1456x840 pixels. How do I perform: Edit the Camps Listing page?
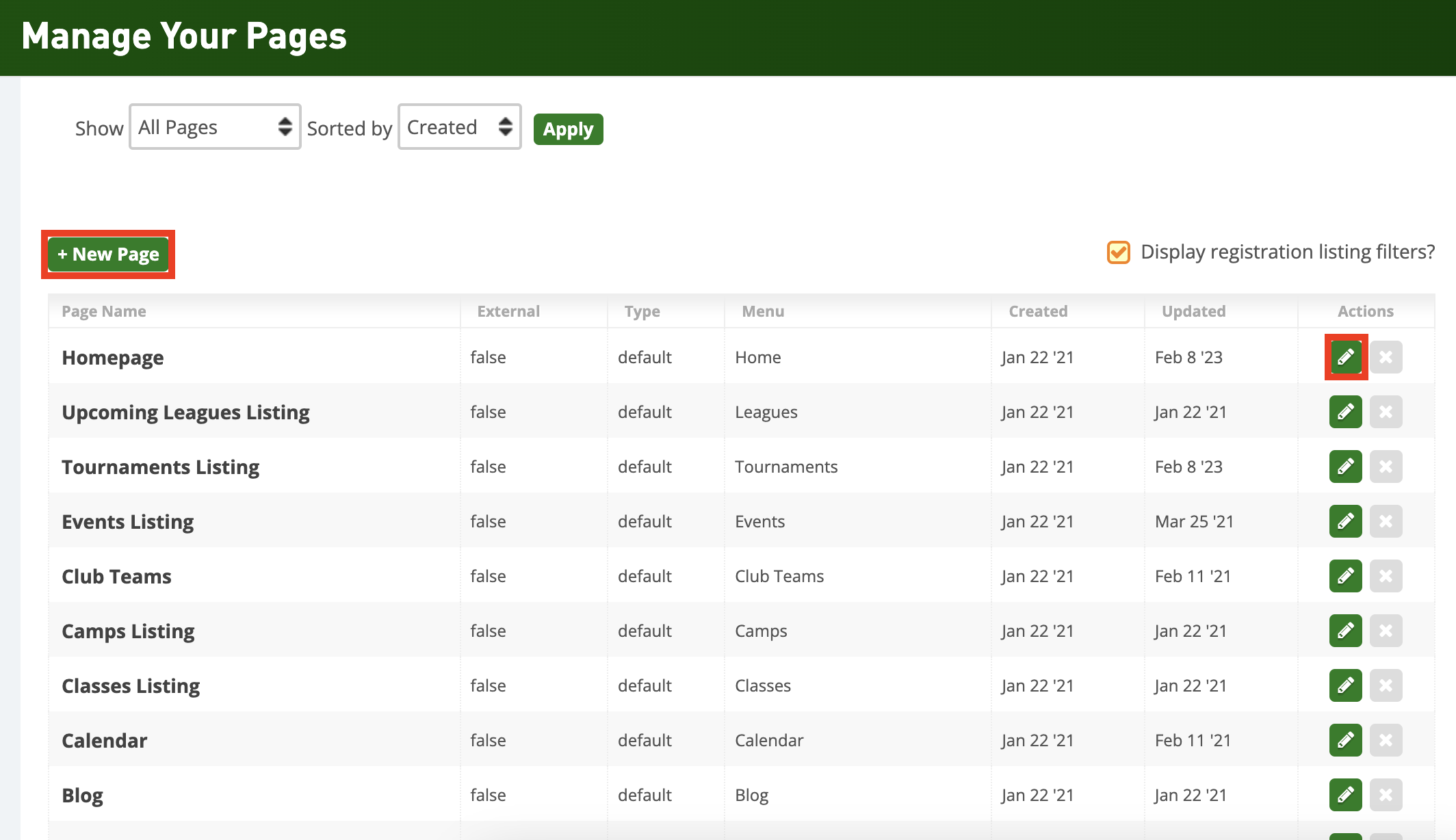coord(1345,631)
